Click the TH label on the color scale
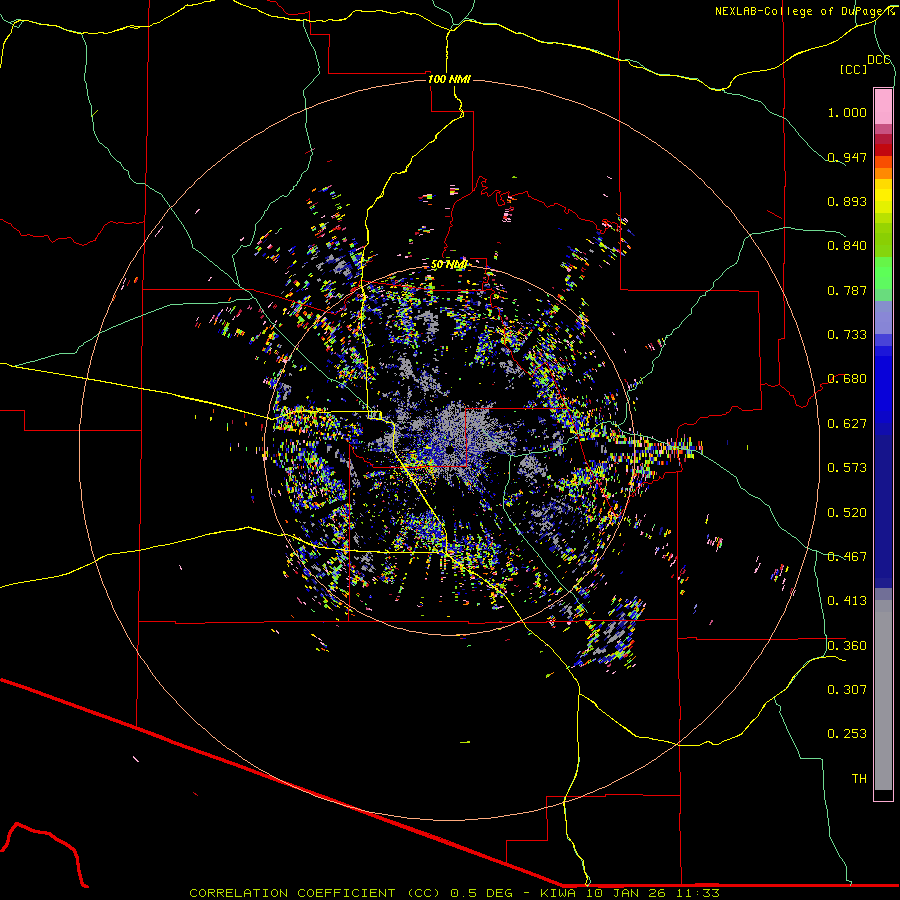The height and width of the screenshot is (900, 900). click(859, 779)
